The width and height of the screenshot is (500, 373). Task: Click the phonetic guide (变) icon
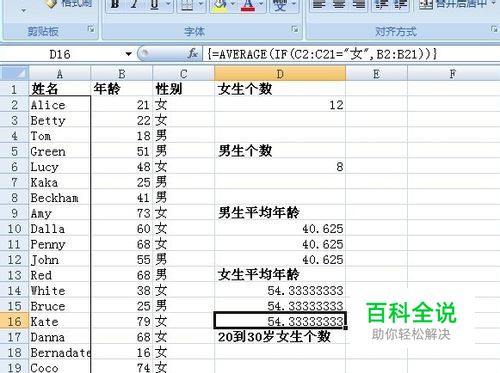pyautogui.click(x=280, y=5)
